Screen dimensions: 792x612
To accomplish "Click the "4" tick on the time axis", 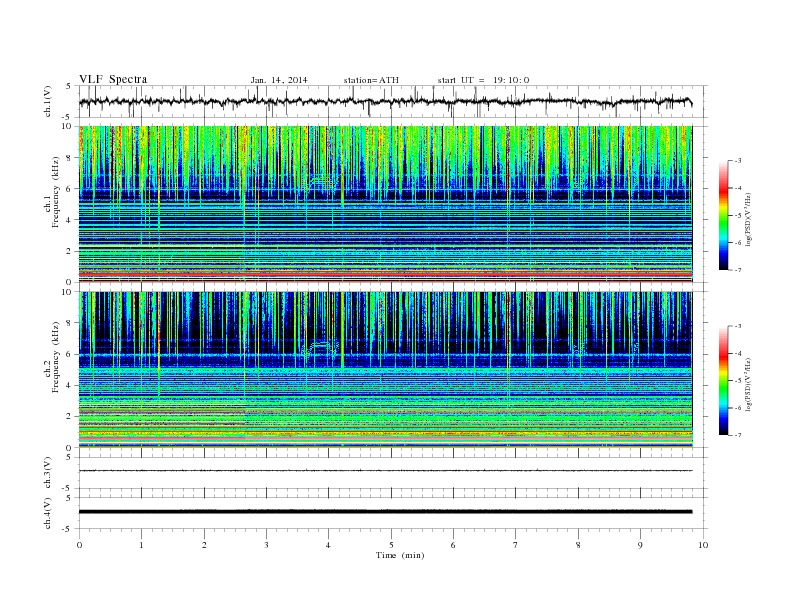I will [328, 545].
